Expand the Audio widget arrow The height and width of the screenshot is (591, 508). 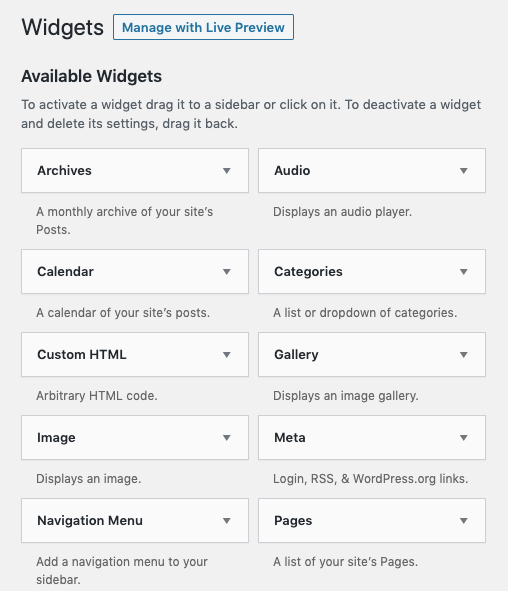pyautogui.click(x=464, y=171)
